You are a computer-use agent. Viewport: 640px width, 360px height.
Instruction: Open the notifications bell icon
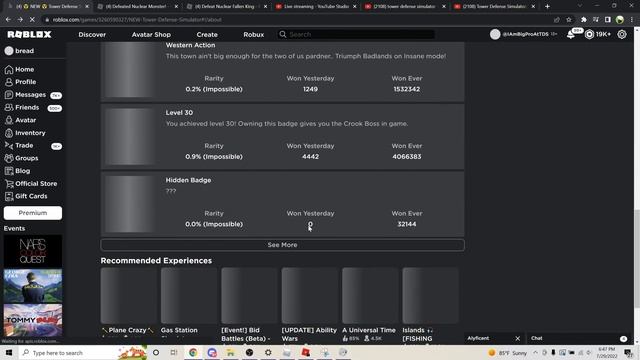pos(571,35)
